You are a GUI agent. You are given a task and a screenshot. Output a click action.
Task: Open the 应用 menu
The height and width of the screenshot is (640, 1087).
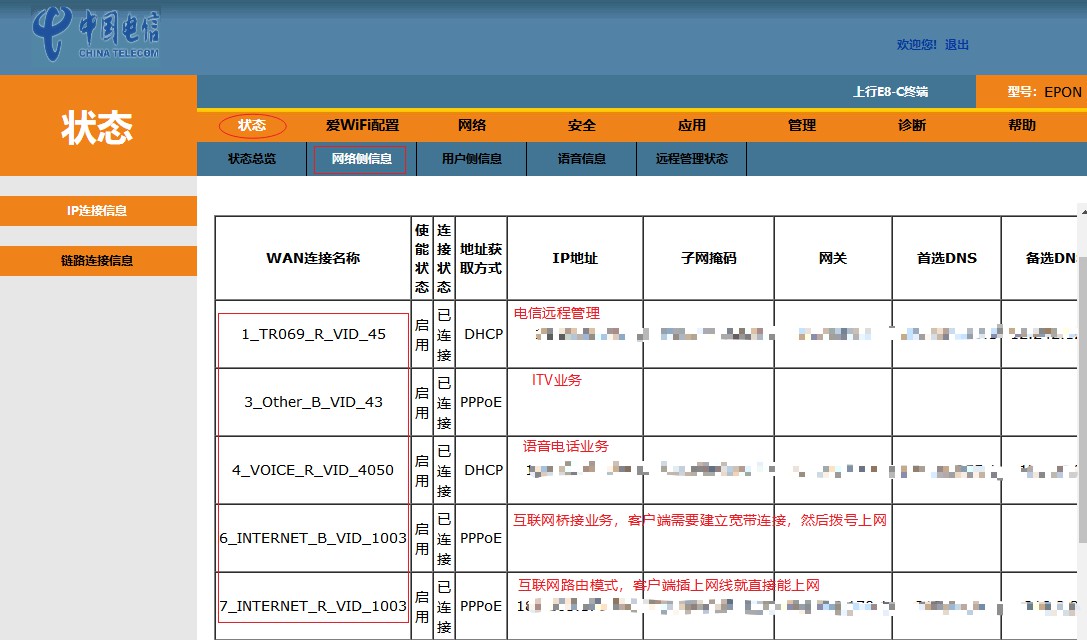coord(692,125)
